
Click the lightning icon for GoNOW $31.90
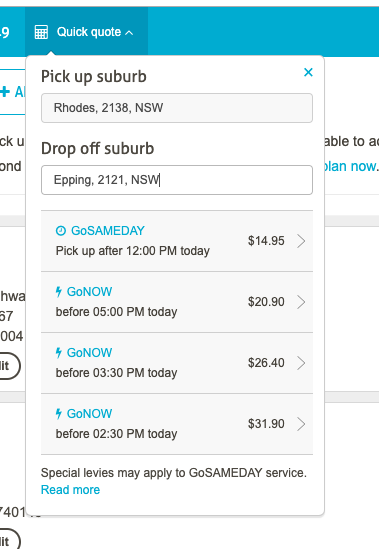pyautogui.click(x=59, y=413)
